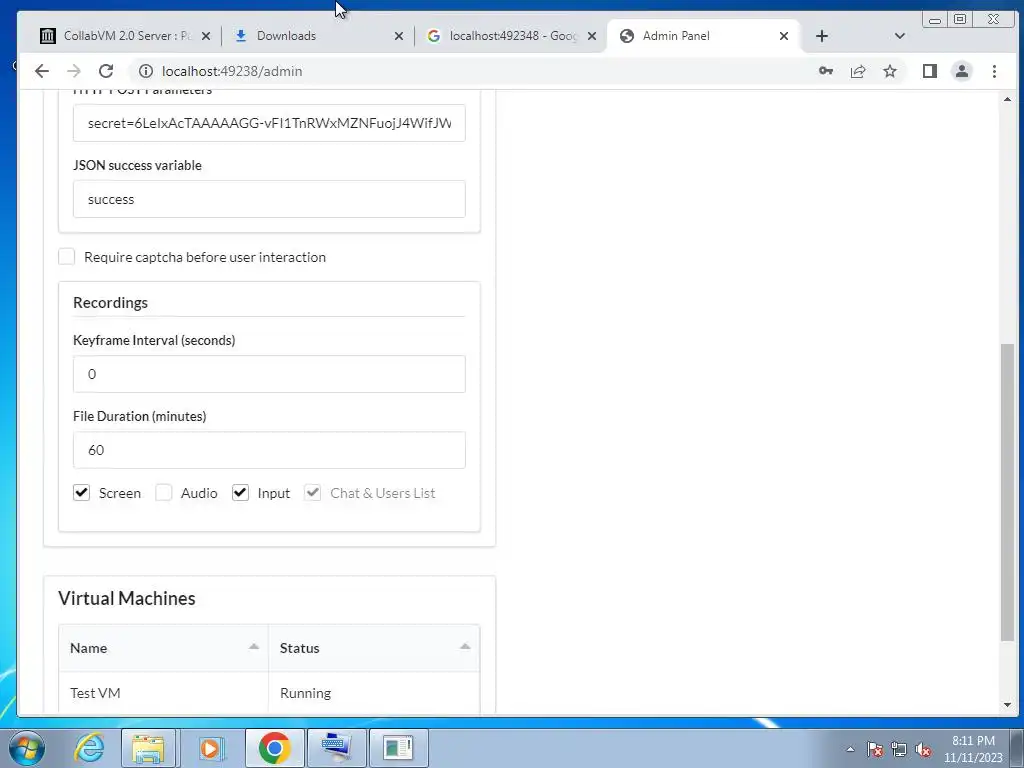Click the File Duration minutes field
The width and height of the screenshot is (1024, 768).
coord(269,450)
